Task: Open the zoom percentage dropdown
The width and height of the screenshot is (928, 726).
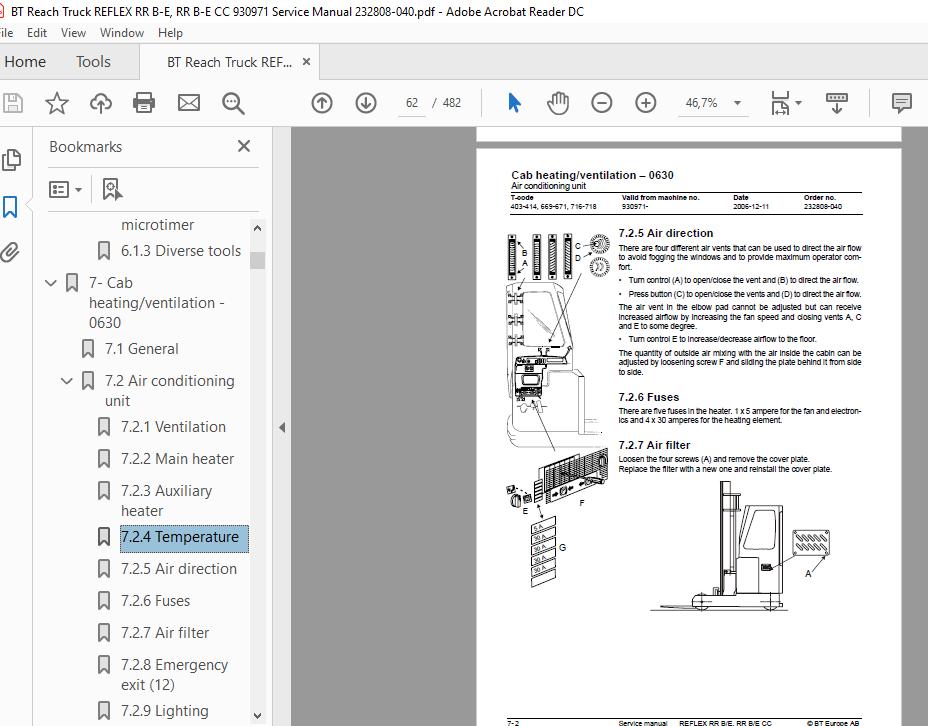Action: (737, 103)
